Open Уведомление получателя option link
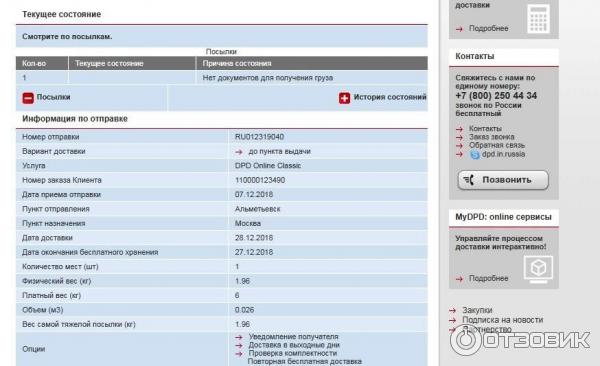Image resolution: width=600 pixels, height=366 pixels. tap(293, 337)
